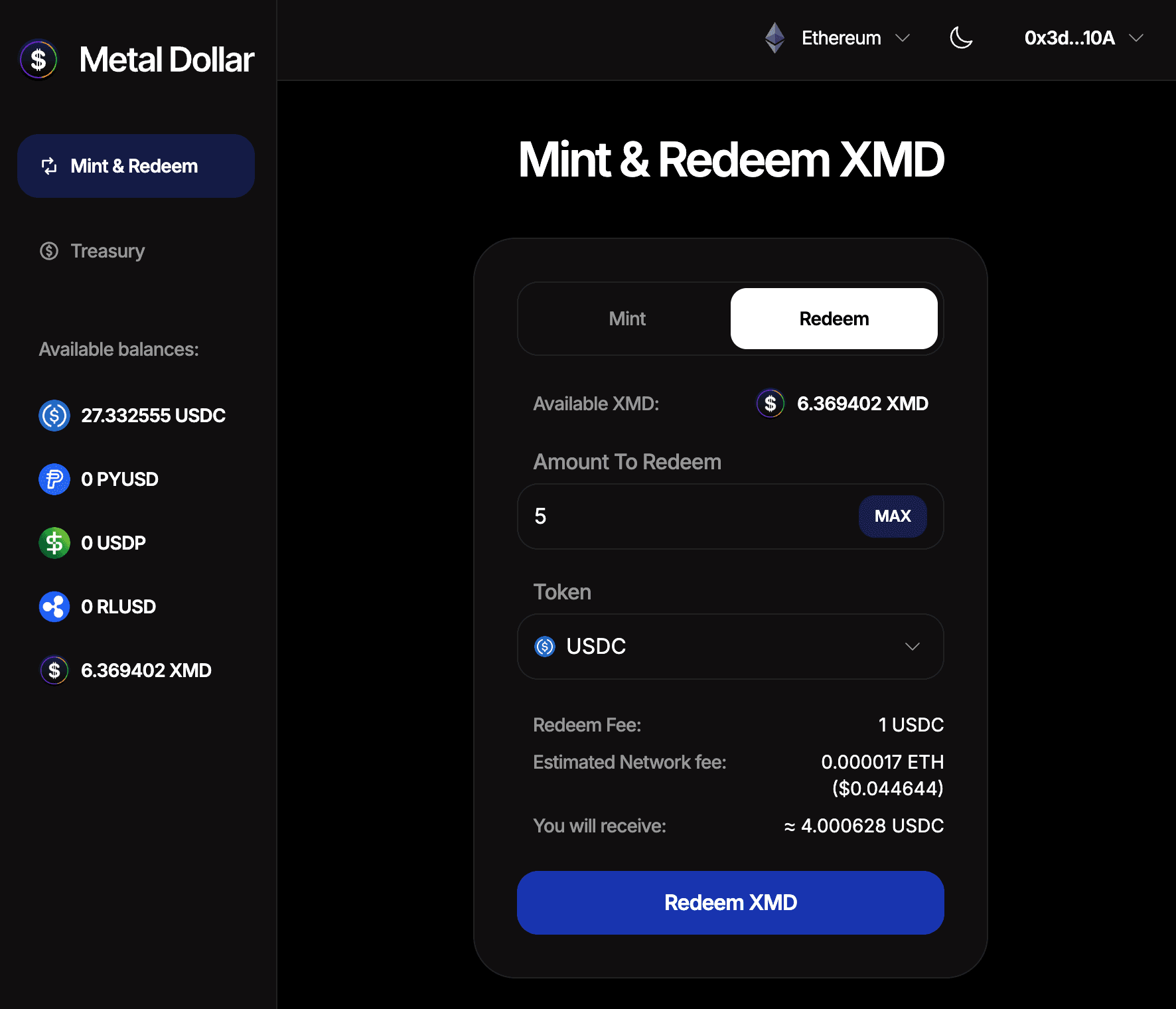Click the Mint & Redeem XMD page heading
Viewport: 1176px width, 1009px height.
pyautogui.click(x=731, y=160)
